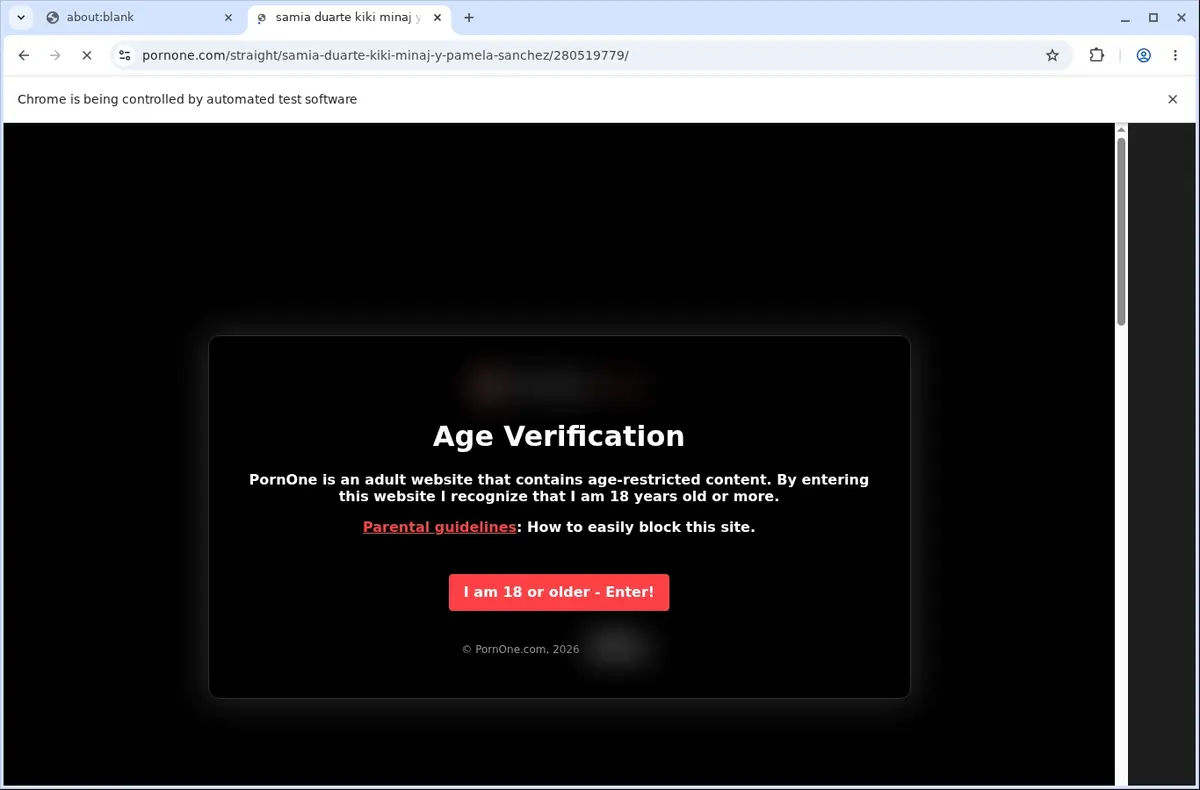This screenshot has height=790, width=1200.
Task: Click the address bar URL field
Action: (x=590, y=56)
